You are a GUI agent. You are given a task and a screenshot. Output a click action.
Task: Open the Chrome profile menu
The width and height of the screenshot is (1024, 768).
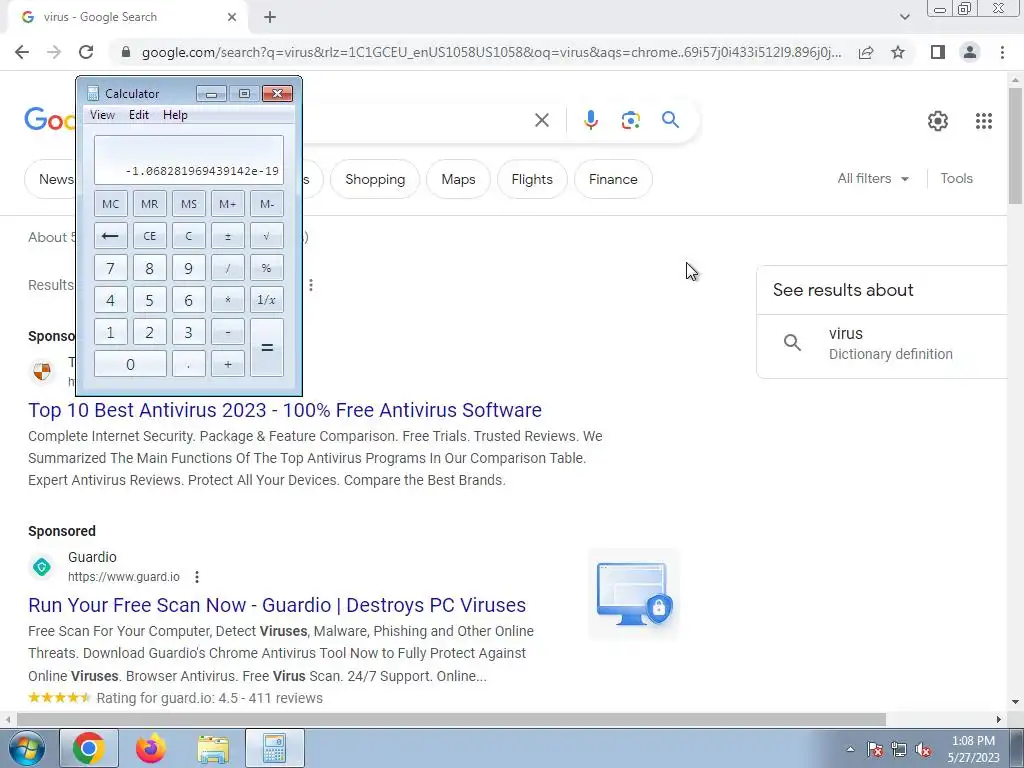coord(970,52)
